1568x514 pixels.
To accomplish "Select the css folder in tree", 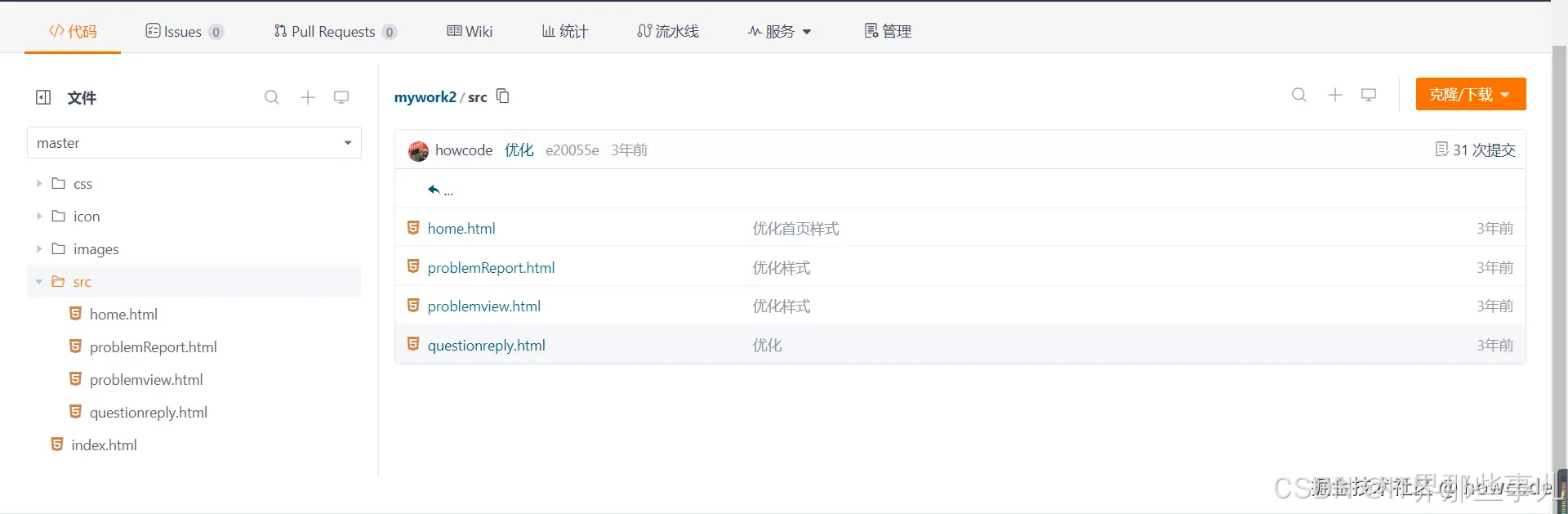I will pos(82,184).
